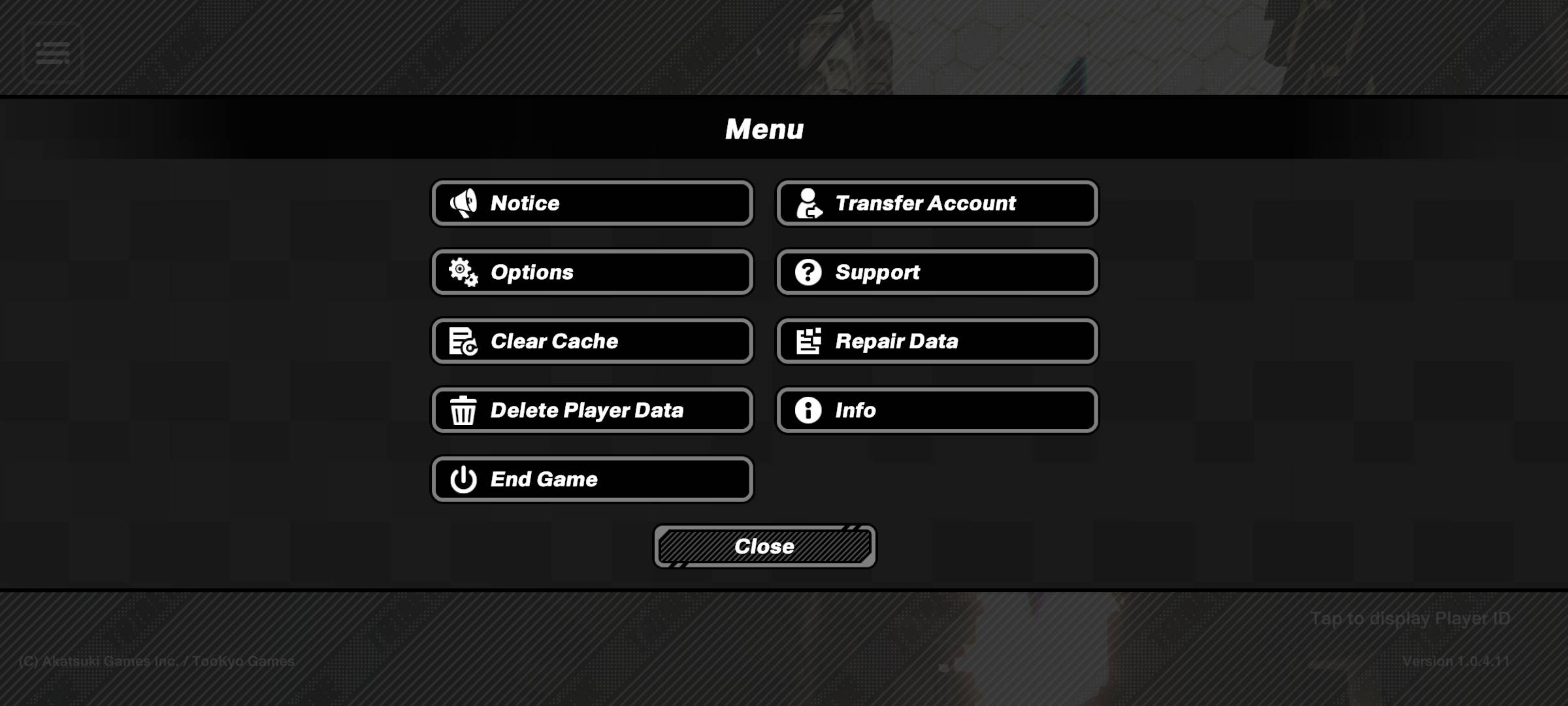Clear the application cache
This screenshot has width=1568, height=706.
click(x=591, y=341)
